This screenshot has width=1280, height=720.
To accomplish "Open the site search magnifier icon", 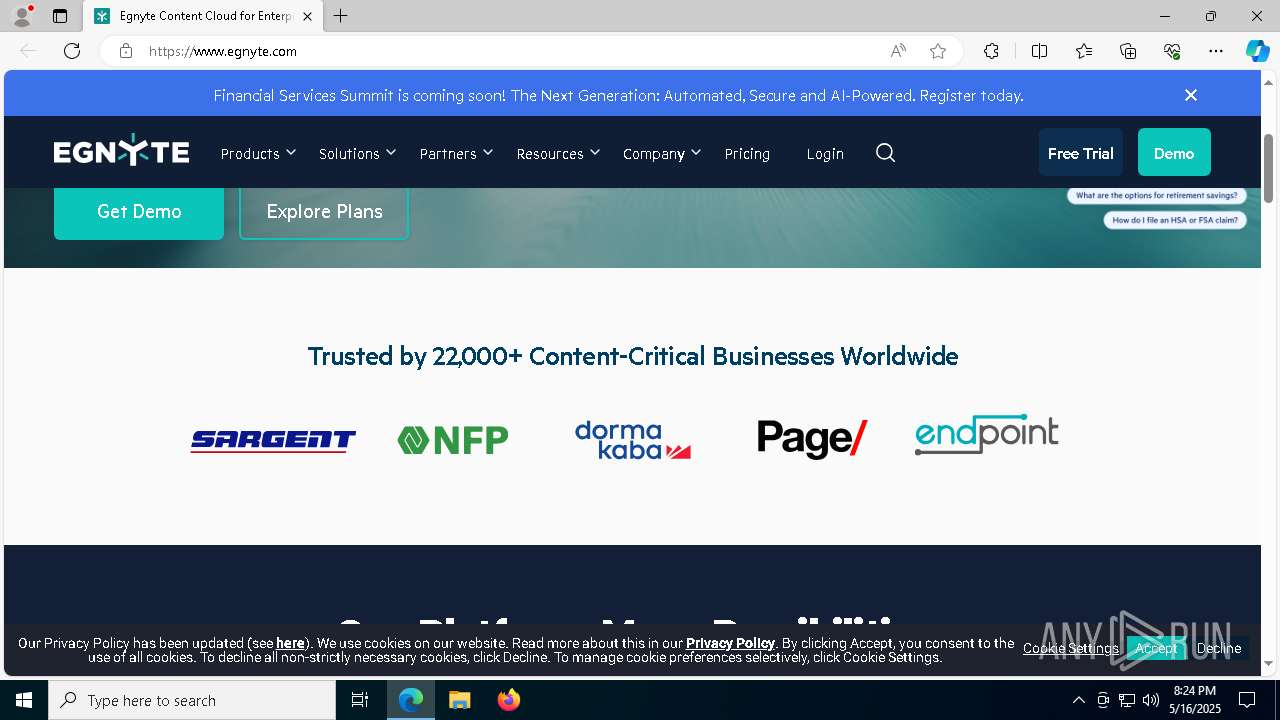I will point(885,153).
